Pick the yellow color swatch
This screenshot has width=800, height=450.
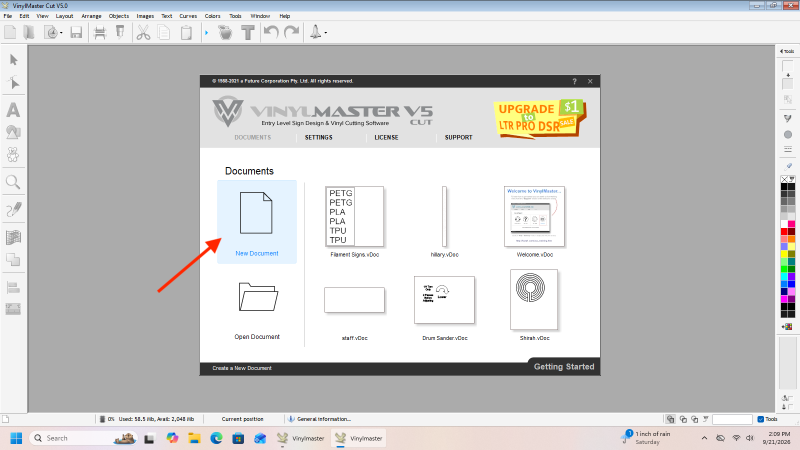pyautogui.click(x=784, y=254)
